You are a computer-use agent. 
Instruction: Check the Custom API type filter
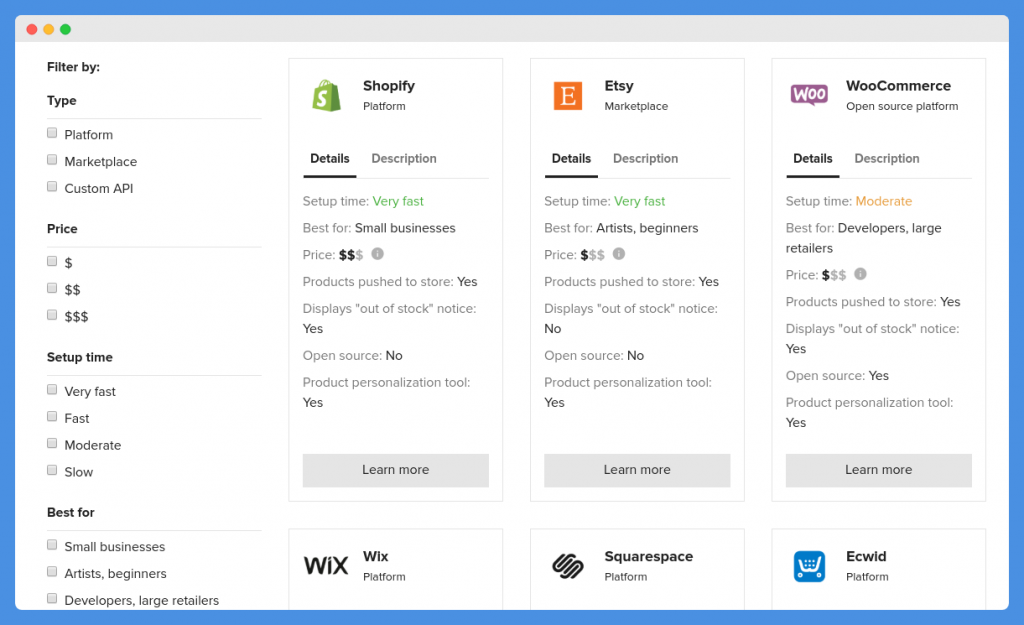click(52, 187)
